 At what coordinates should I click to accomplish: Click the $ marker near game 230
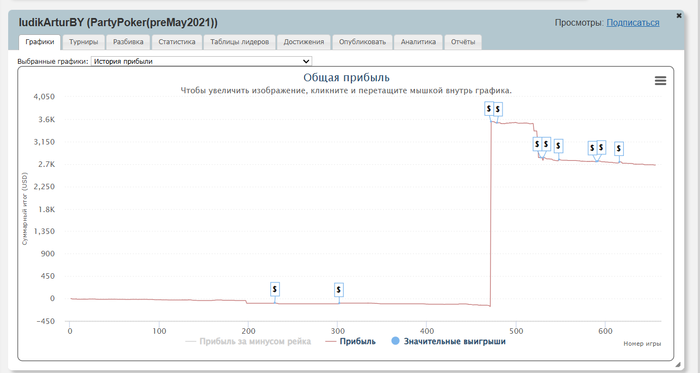[275, 289]
